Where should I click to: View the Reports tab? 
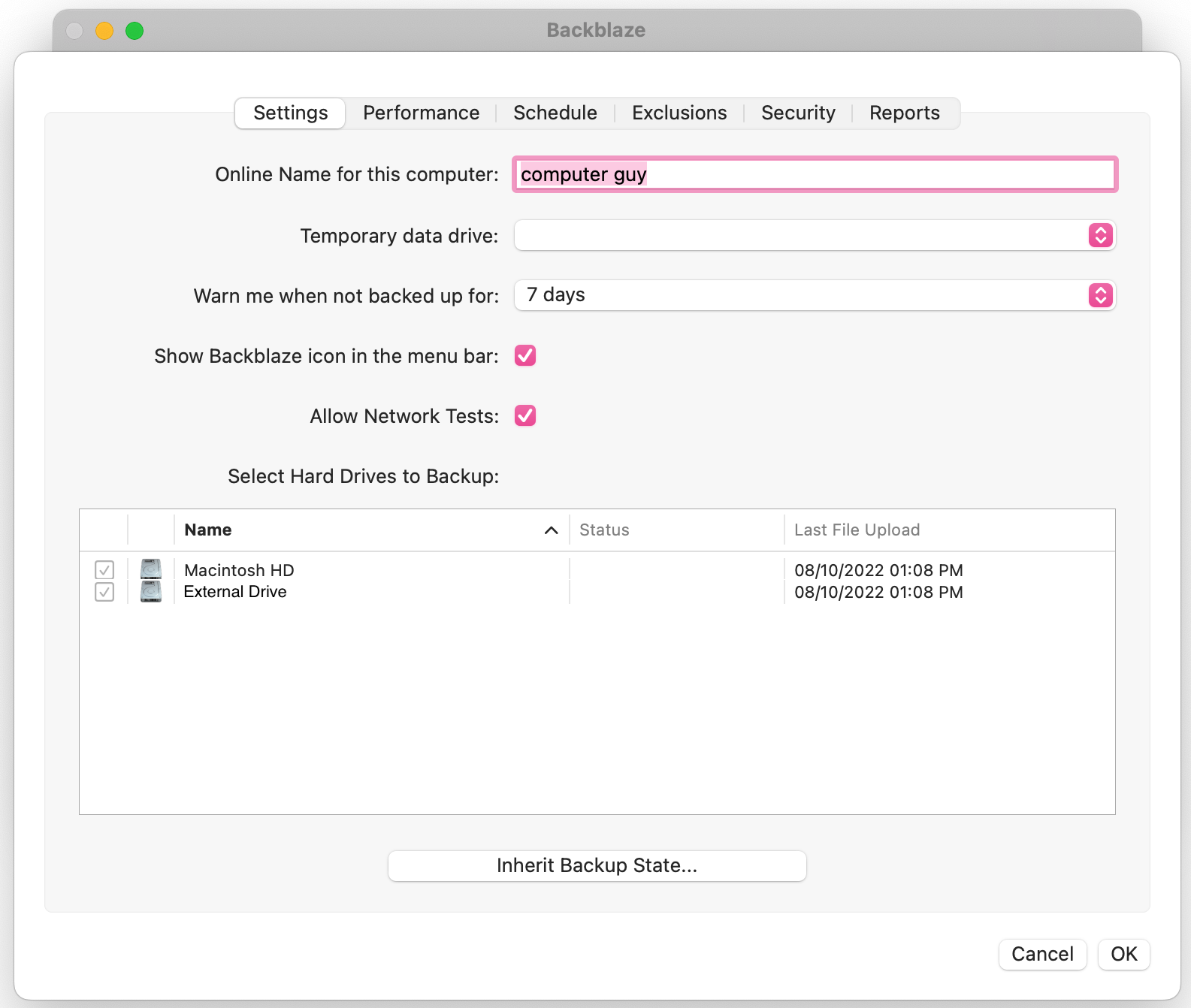point(905,113)
